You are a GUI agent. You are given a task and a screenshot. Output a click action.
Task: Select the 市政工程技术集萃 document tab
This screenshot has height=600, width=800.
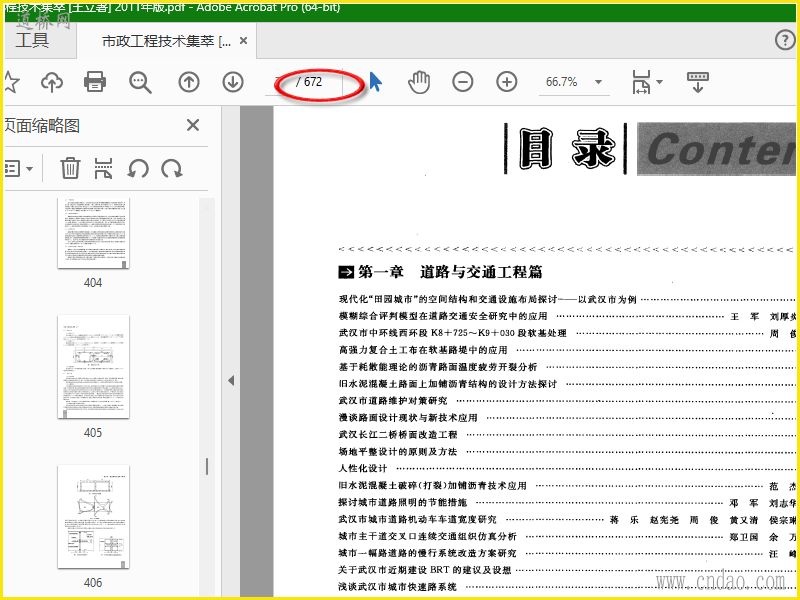pyautogui.click(x=166, y=41)
